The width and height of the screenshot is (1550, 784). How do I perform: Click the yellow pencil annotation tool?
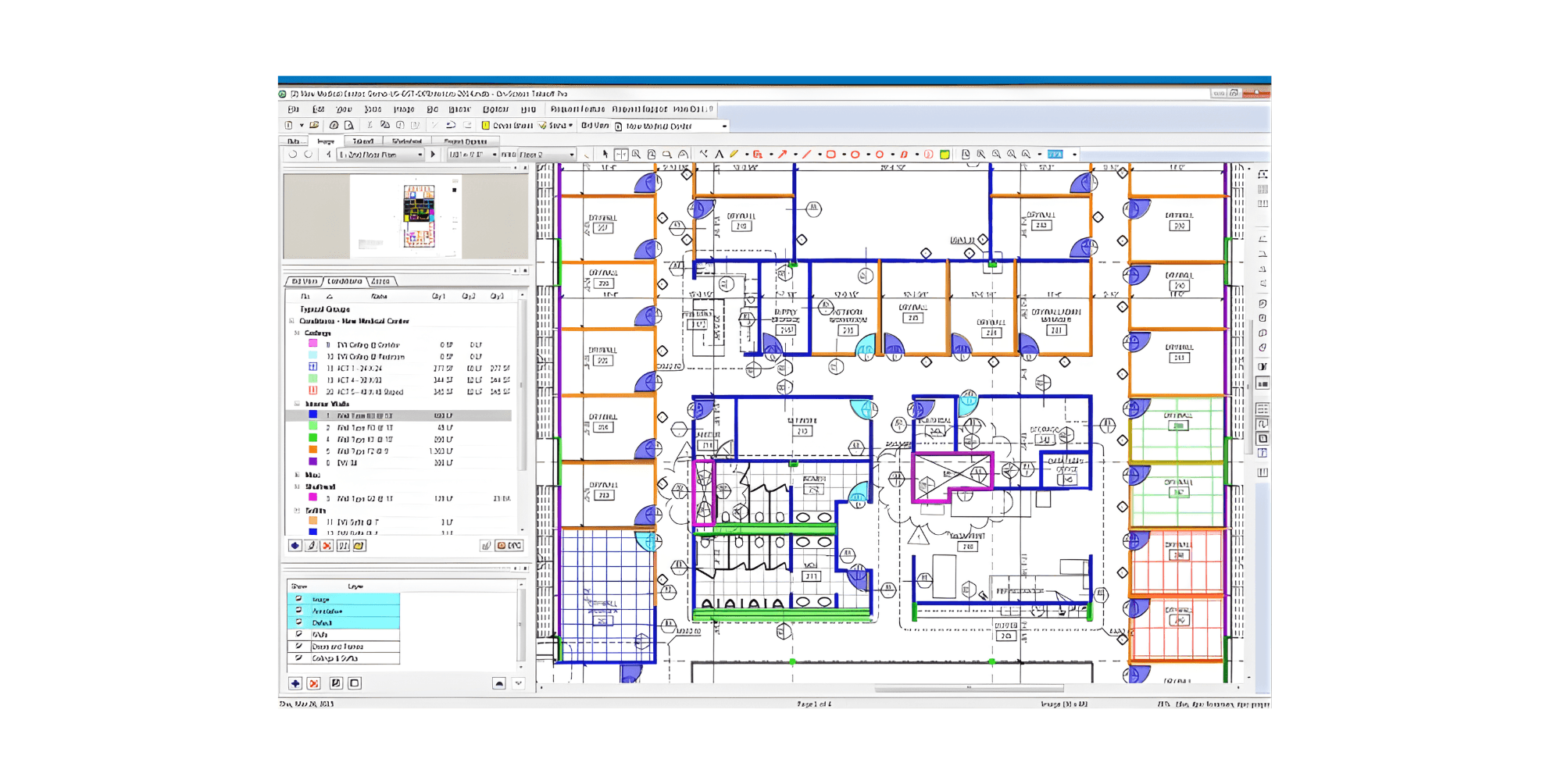coord(734,155)
